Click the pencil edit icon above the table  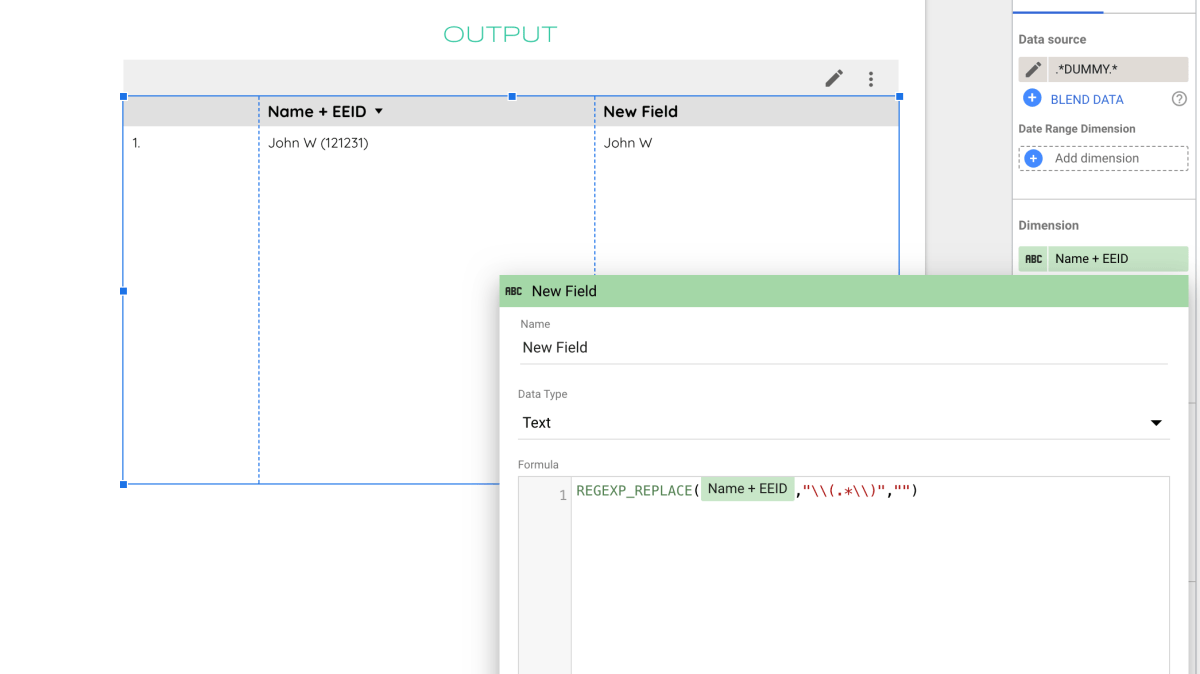click(834, 78)
